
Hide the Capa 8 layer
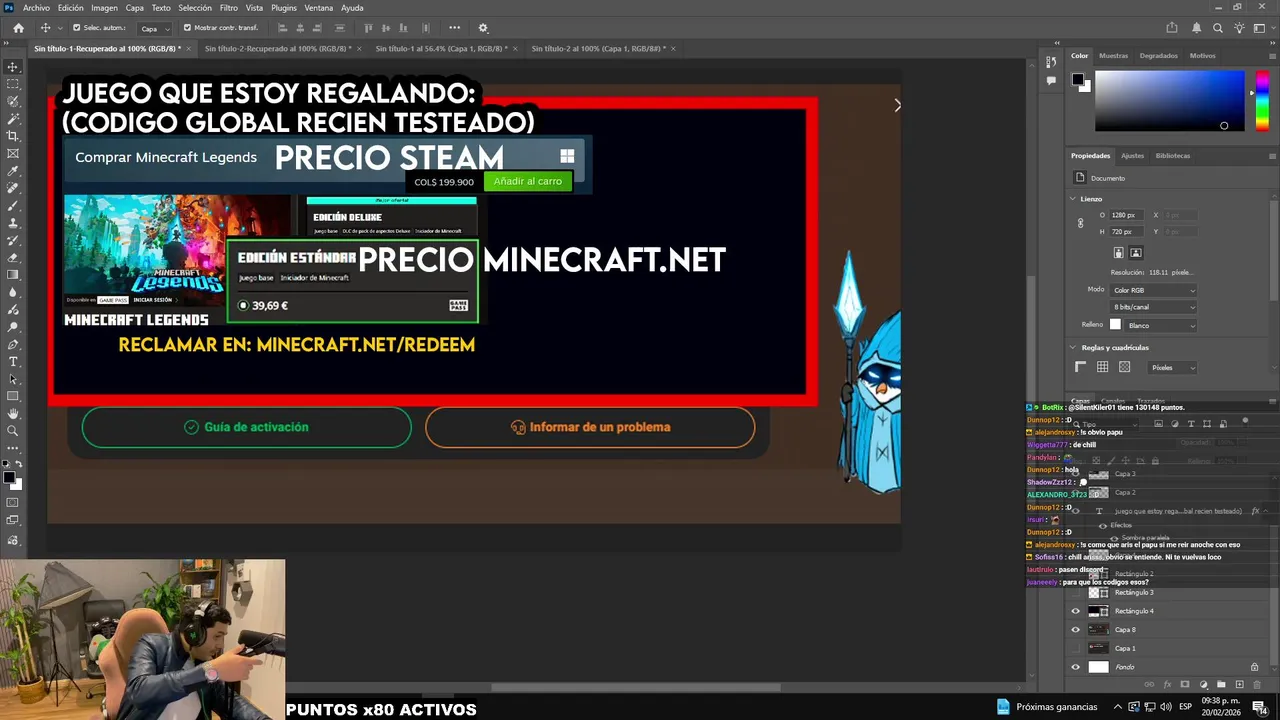tap(1076, 630)
